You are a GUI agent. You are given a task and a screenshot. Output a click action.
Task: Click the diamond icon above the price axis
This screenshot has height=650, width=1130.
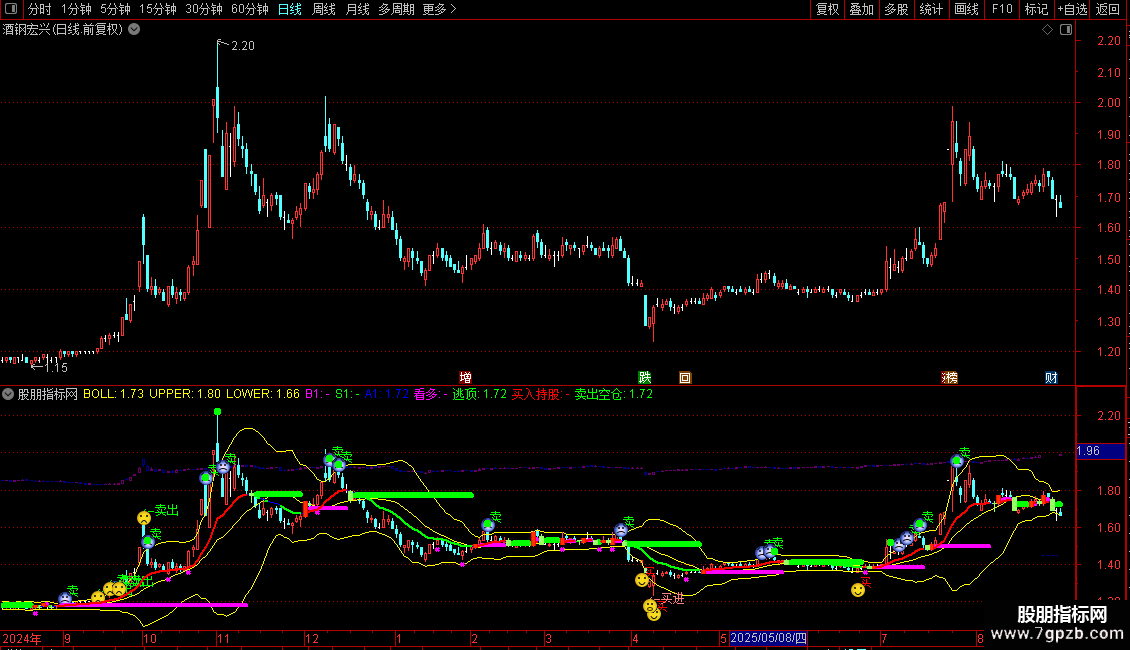pos(1048,30)
